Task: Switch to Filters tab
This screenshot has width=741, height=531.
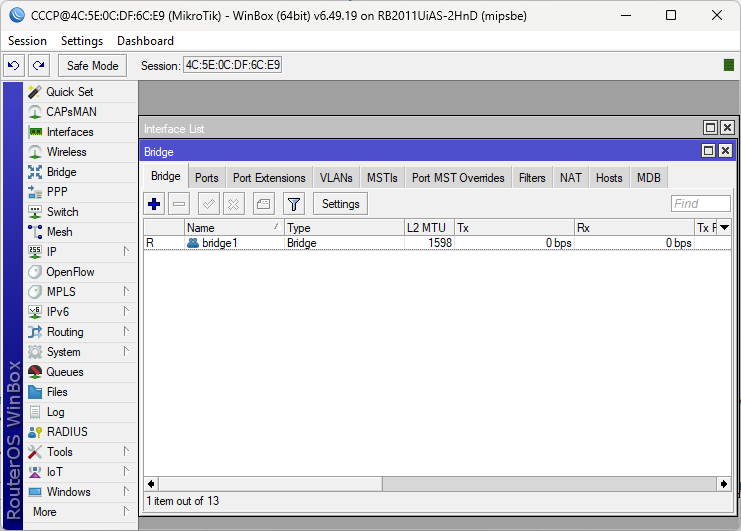Action: [532, 178]
